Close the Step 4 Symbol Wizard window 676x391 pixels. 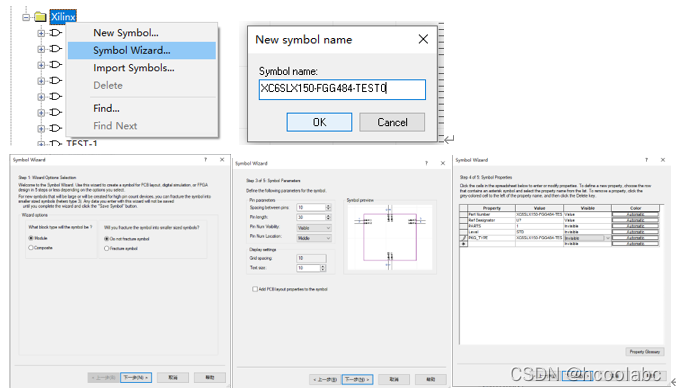(663, 160)
